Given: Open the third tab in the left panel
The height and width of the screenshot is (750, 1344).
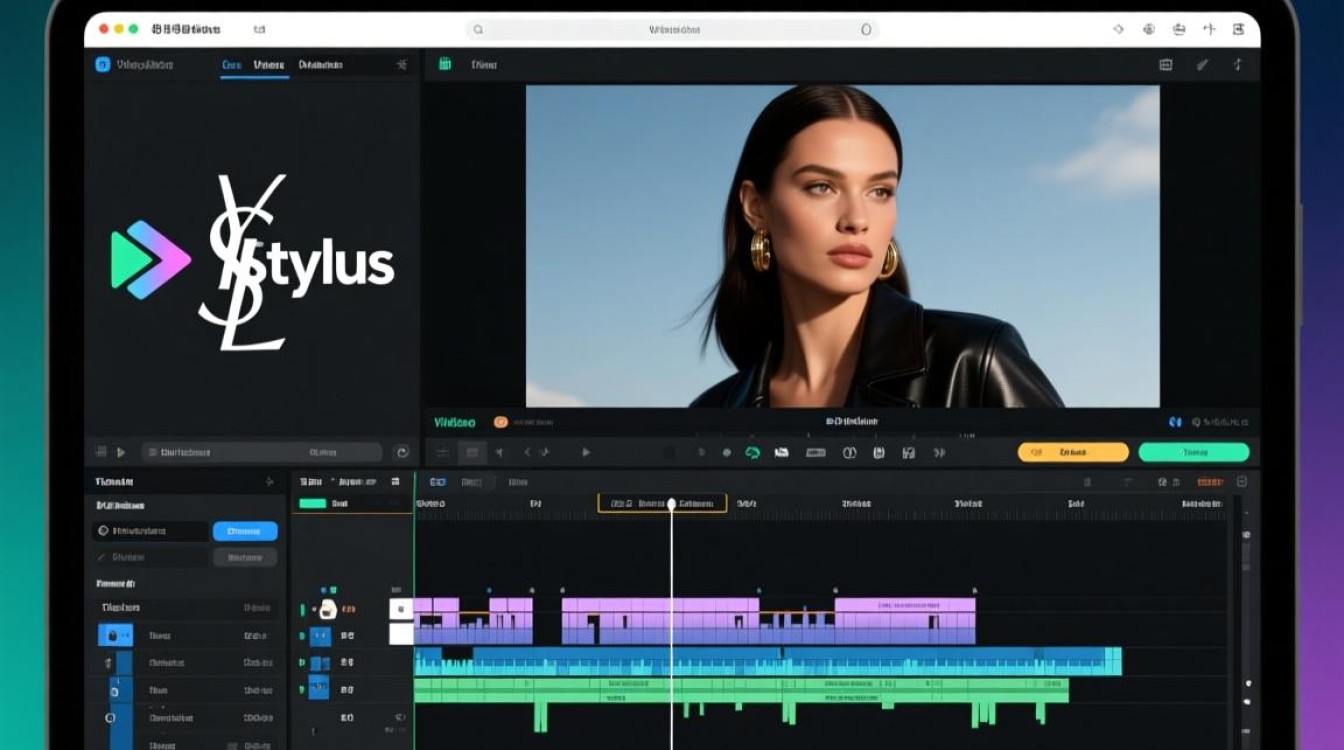Looking at the screenshot, I should 320,66.
